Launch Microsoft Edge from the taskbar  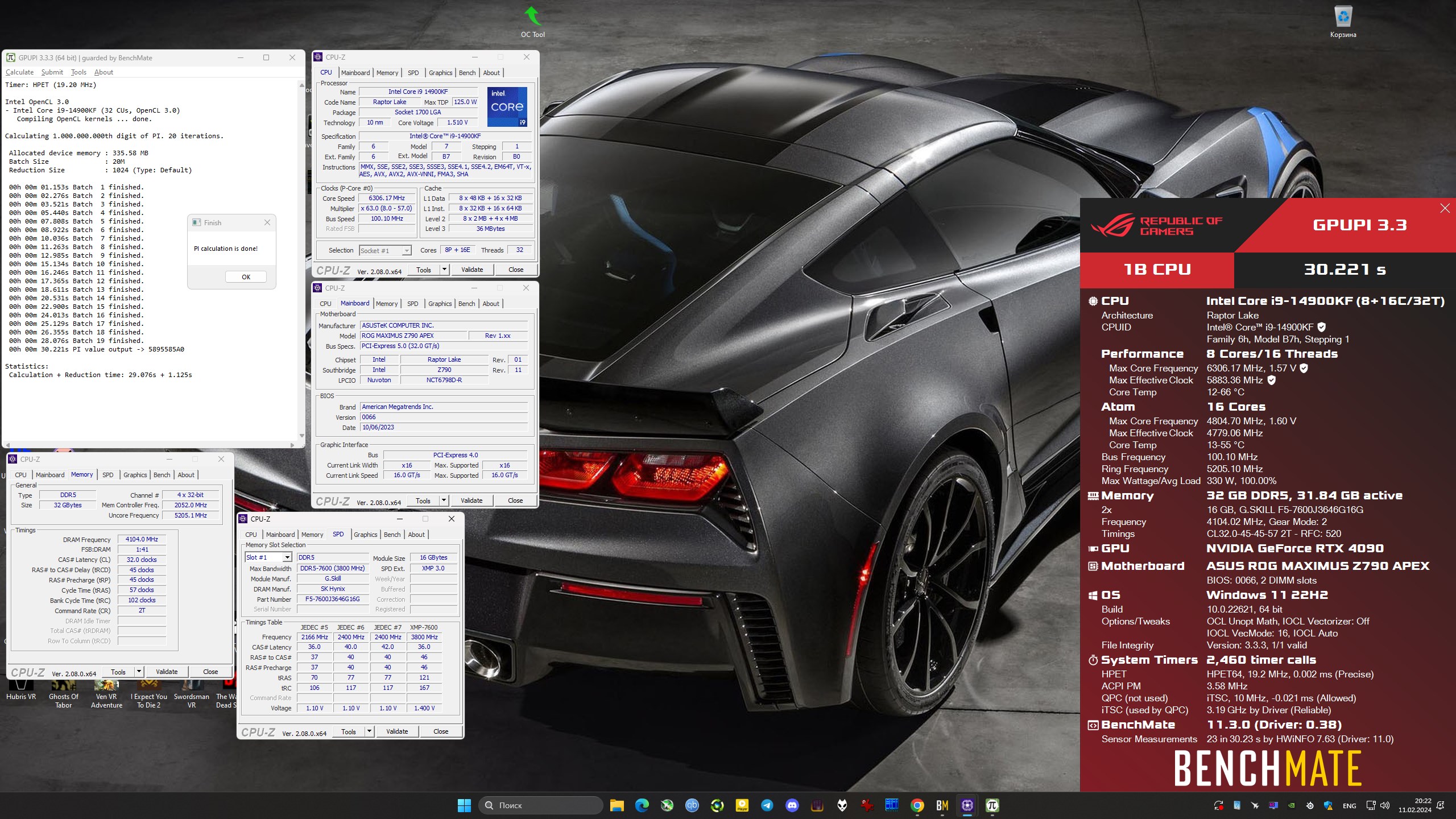(x=642, y=805)
